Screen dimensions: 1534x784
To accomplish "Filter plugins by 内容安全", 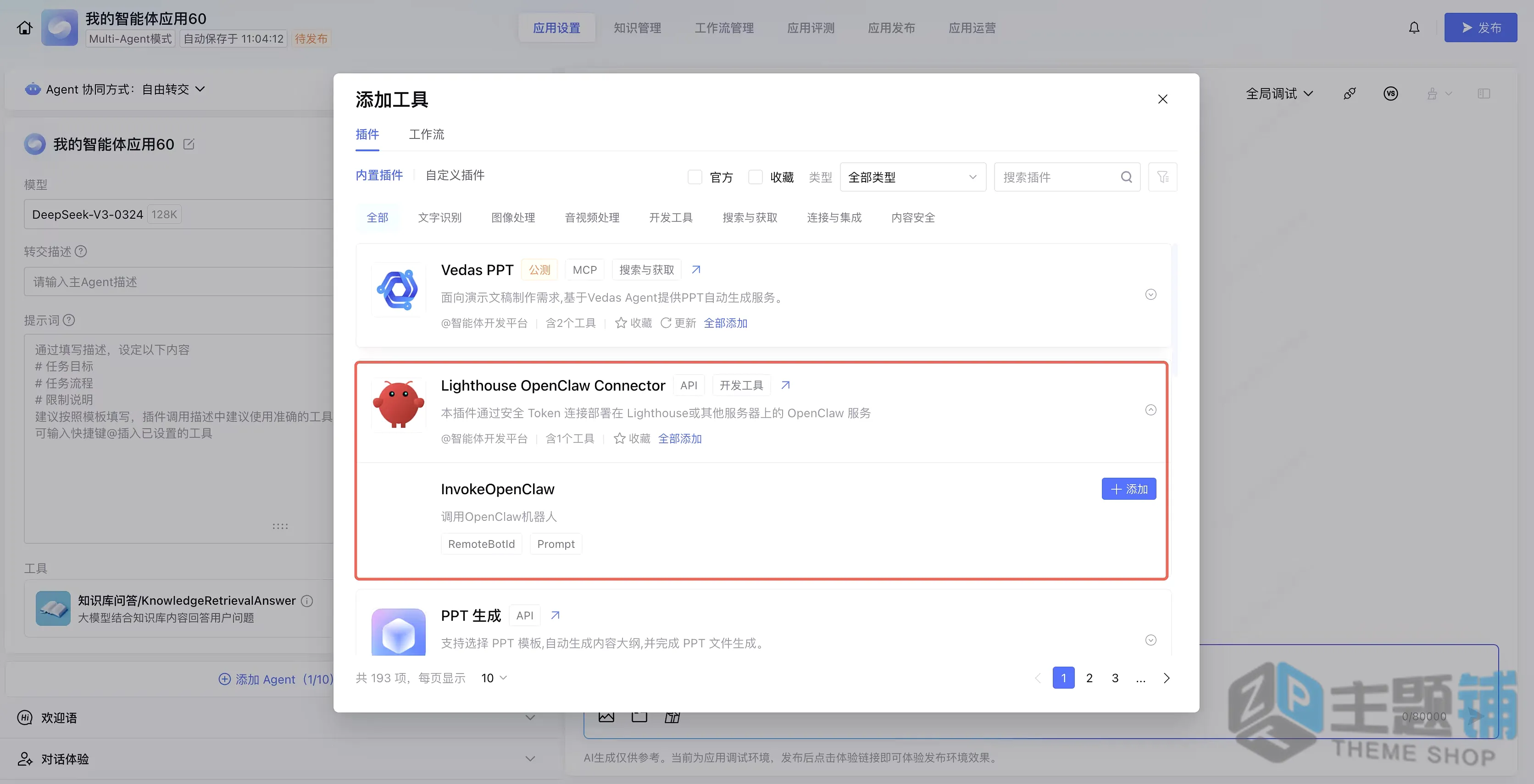I will coord(913,217).
